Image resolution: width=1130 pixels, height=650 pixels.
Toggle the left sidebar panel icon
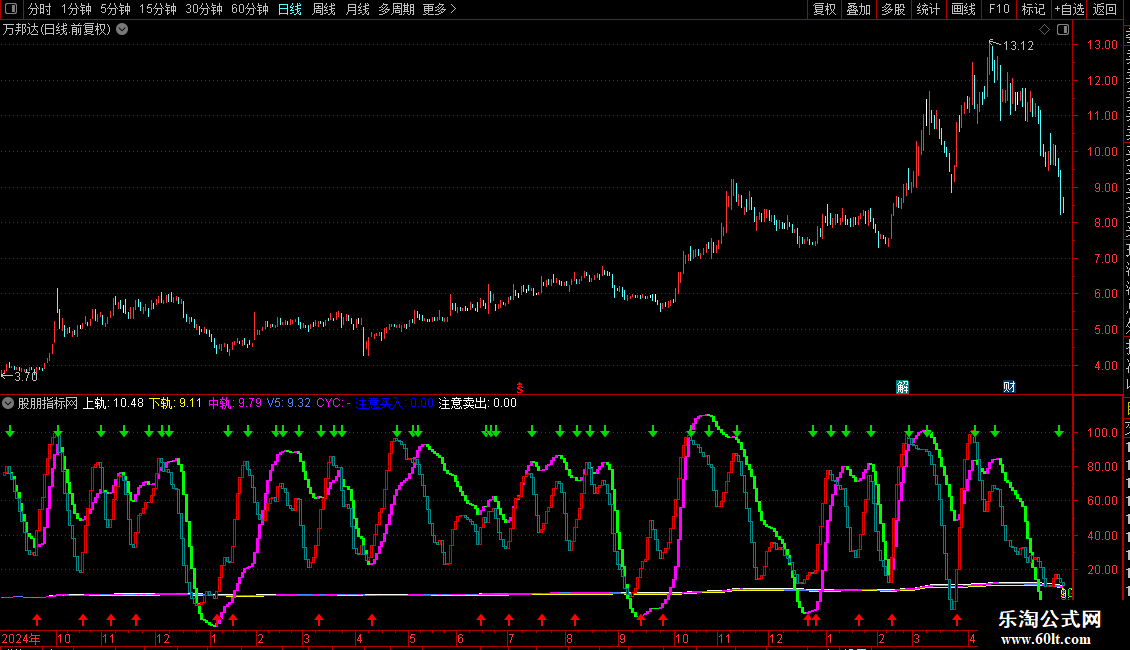(x=11, y=9)
